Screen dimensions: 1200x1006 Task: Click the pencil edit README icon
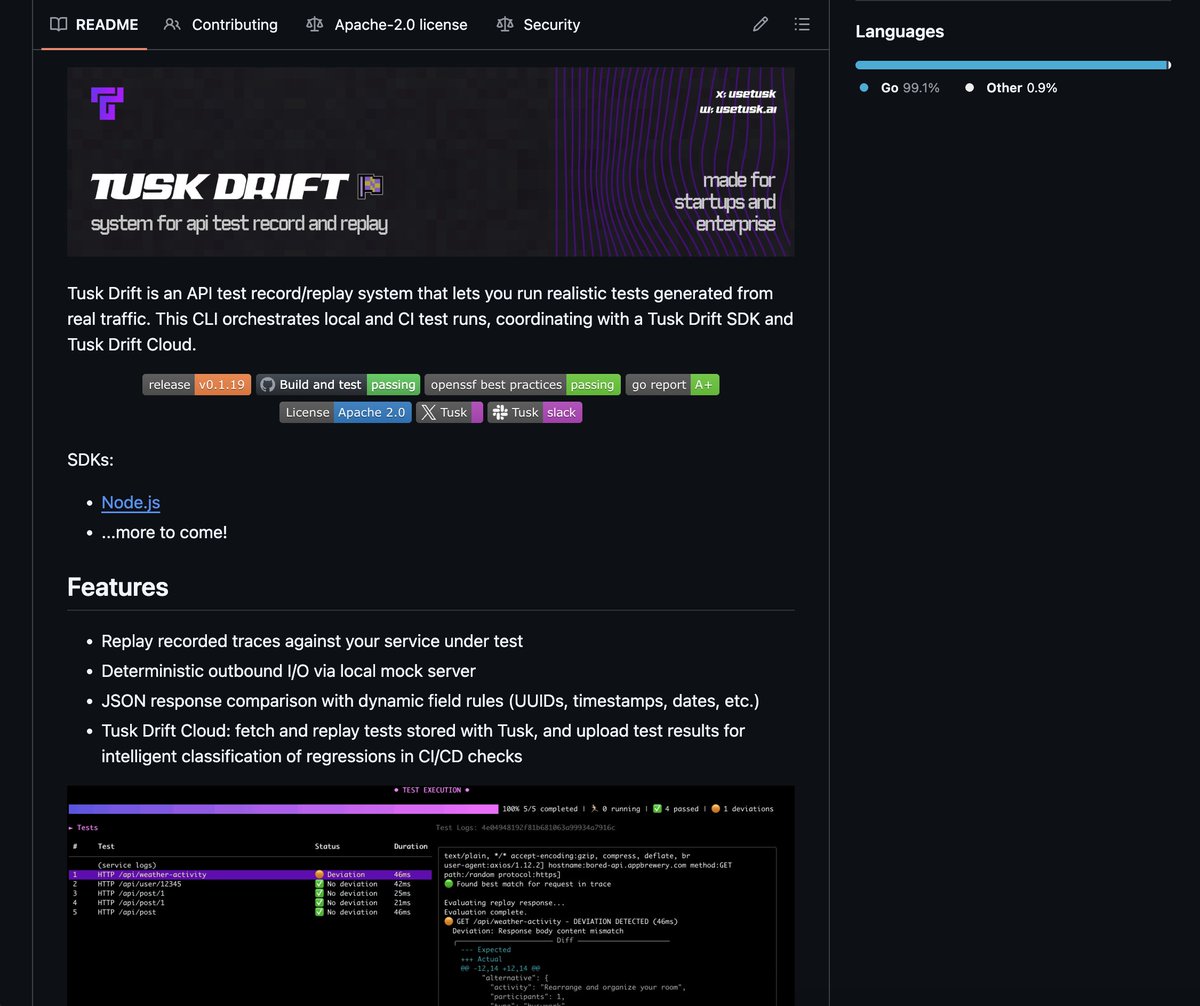(x=761, y=24)
